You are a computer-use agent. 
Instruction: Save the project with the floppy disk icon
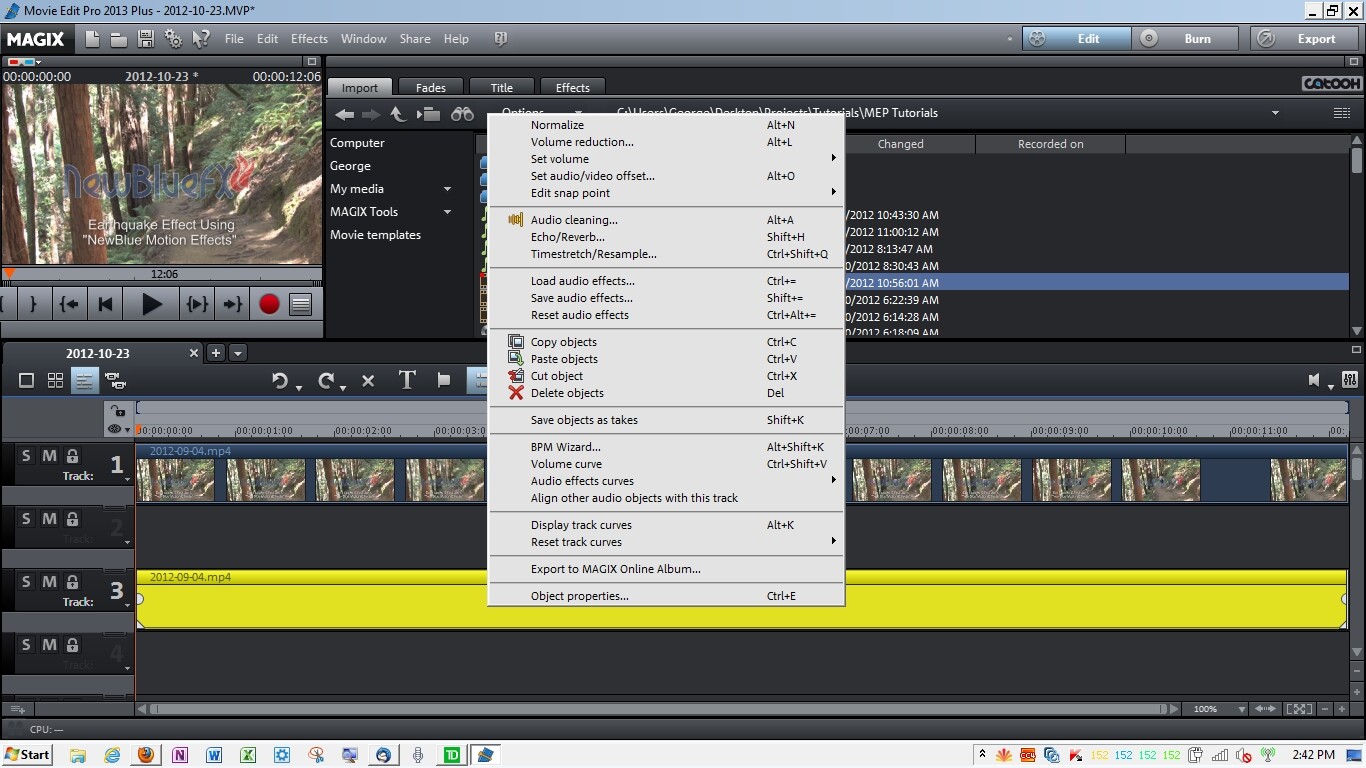coord(146,39)
